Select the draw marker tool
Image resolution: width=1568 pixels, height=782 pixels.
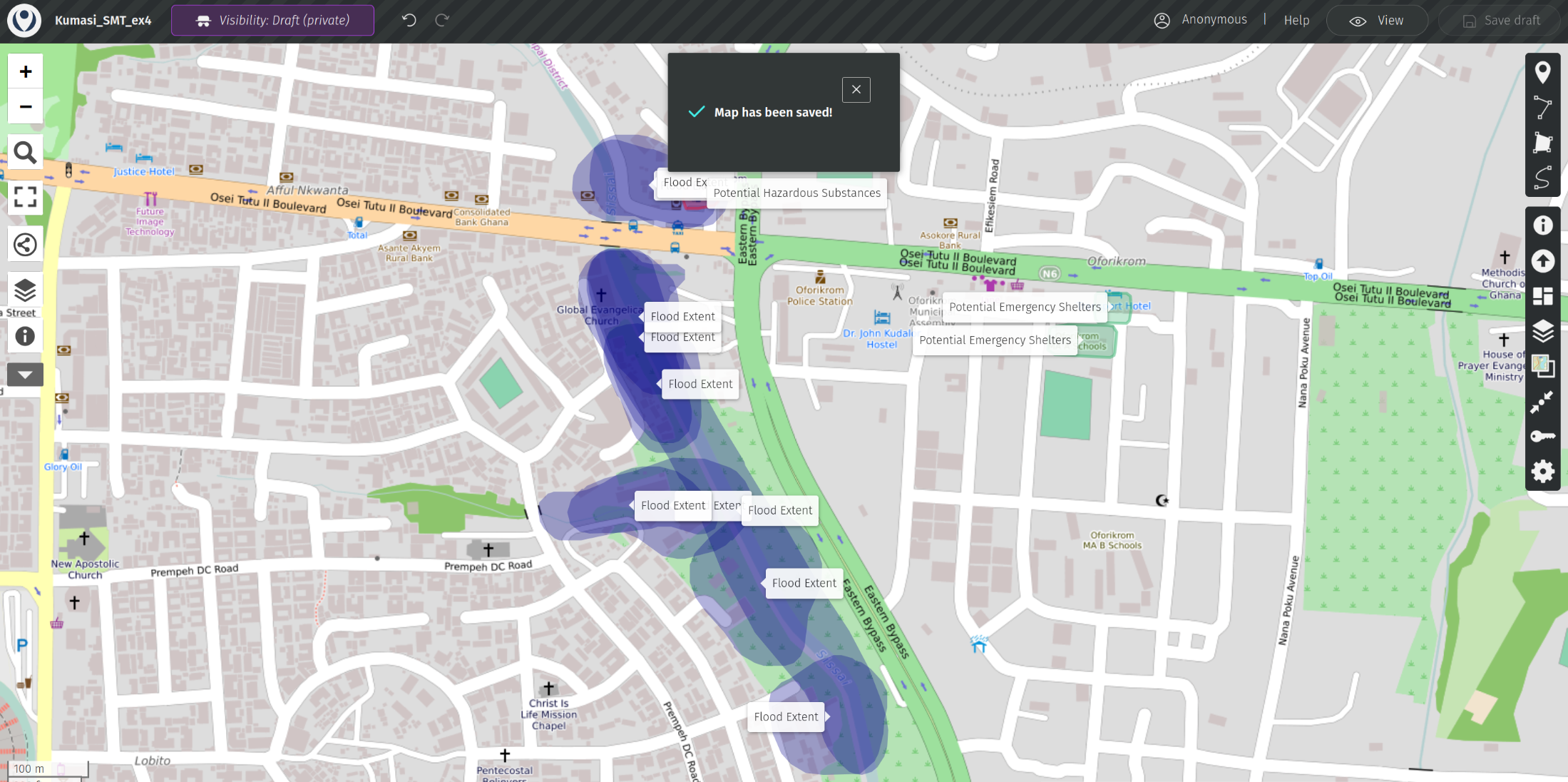tap(1542, 72)
